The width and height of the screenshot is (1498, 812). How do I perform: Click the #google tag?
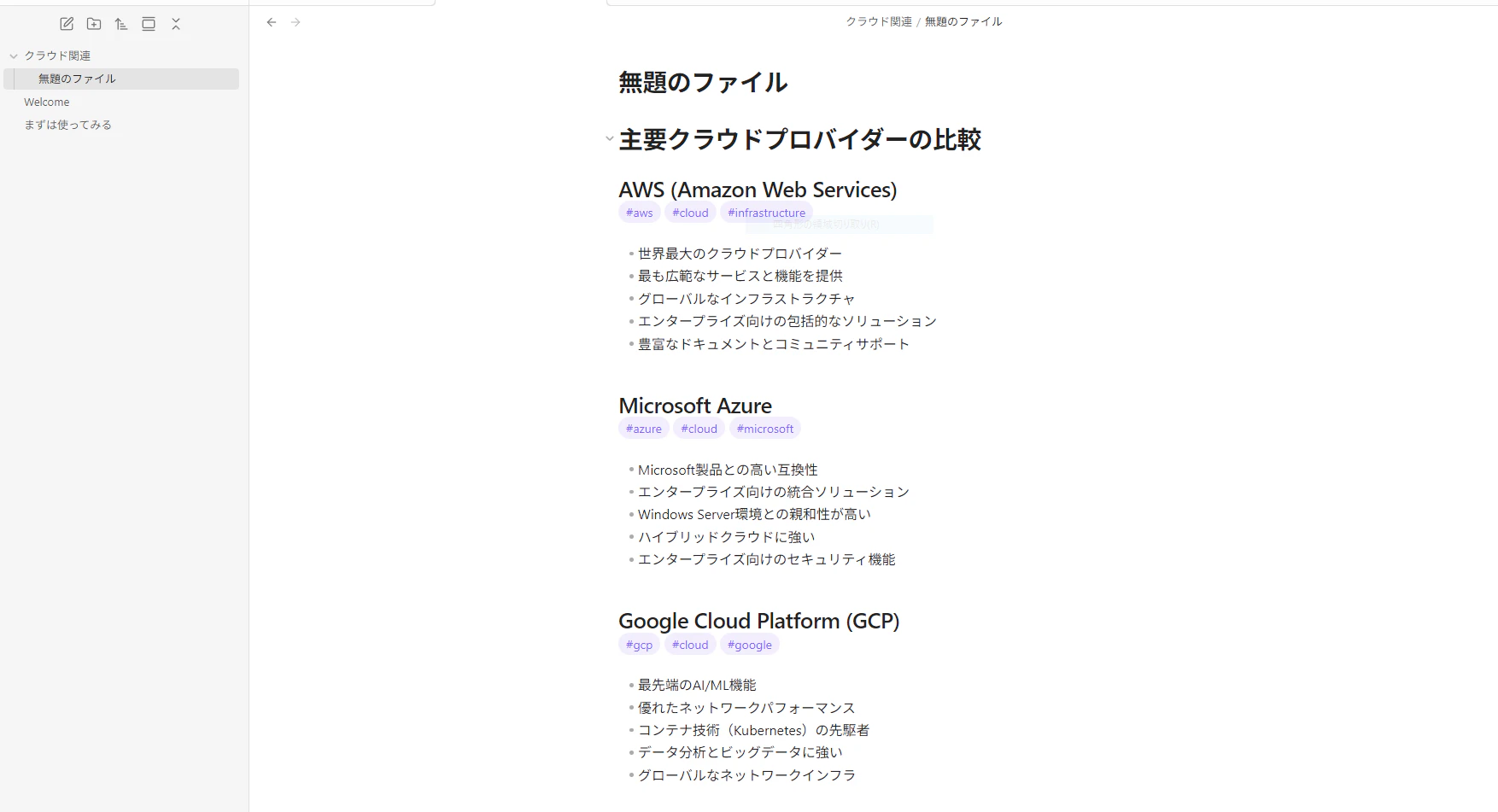tap(750, 645)
